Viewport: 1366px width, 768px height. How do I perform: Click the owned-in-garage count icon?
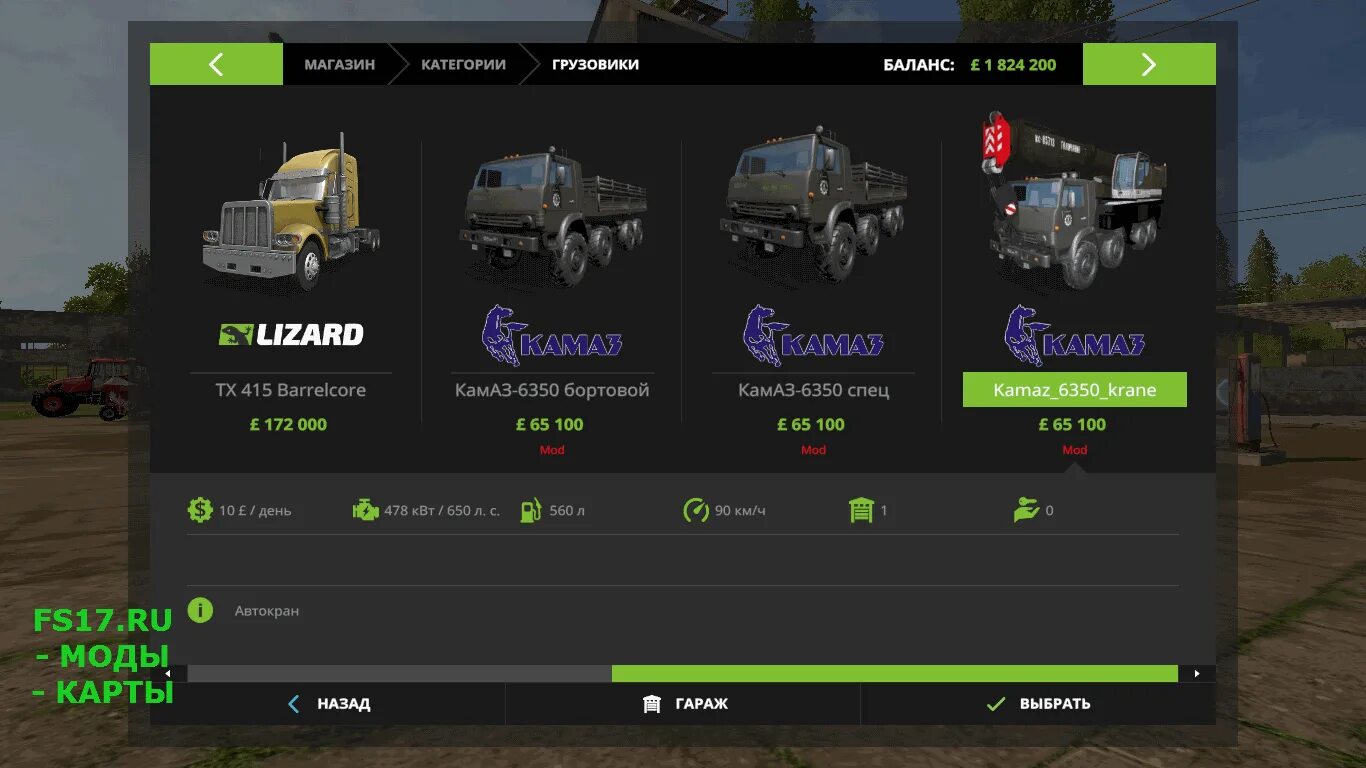(x=861, y=510)
